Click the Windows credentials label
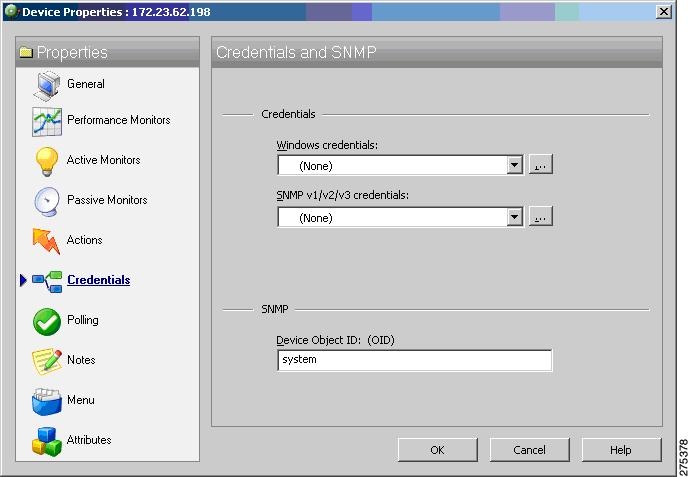The width and height of the screenshot is (690, 477). coord(327,145)
